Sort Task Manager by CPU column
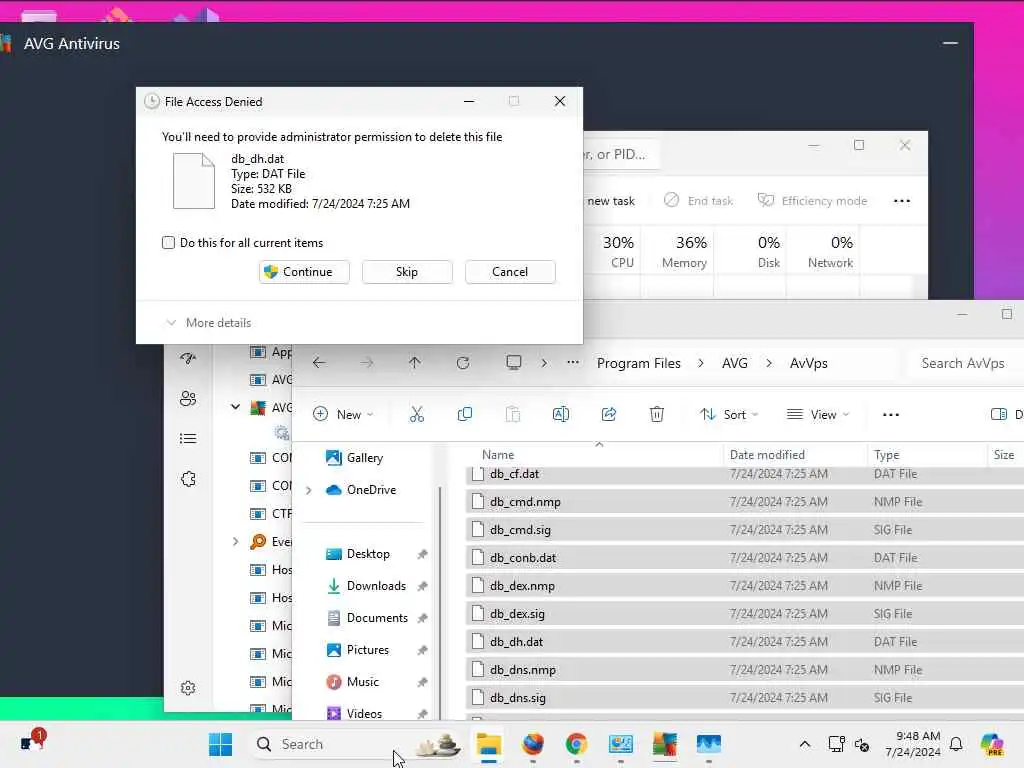Viewport: 1024px width, 768px height. [x=618, y=252]
